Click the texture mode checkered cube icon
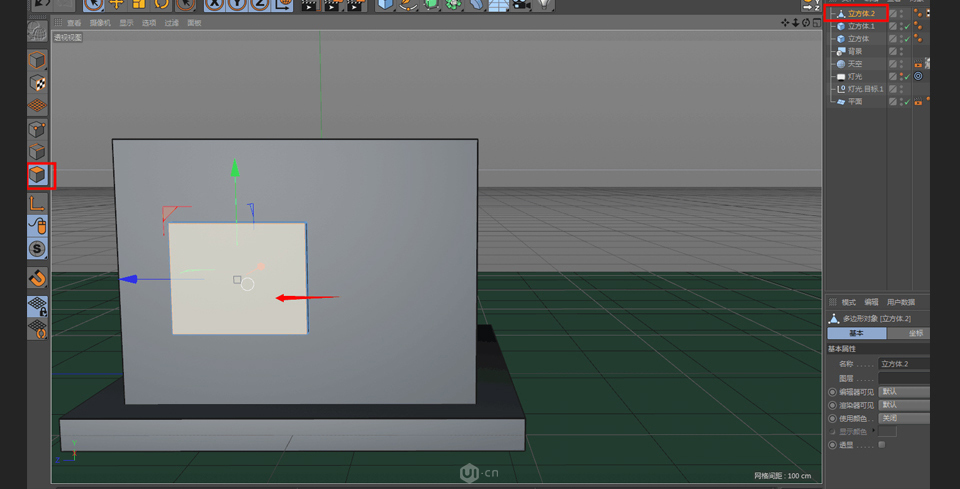The height and width of the screenshot is (489, 960). pos(37,84)
